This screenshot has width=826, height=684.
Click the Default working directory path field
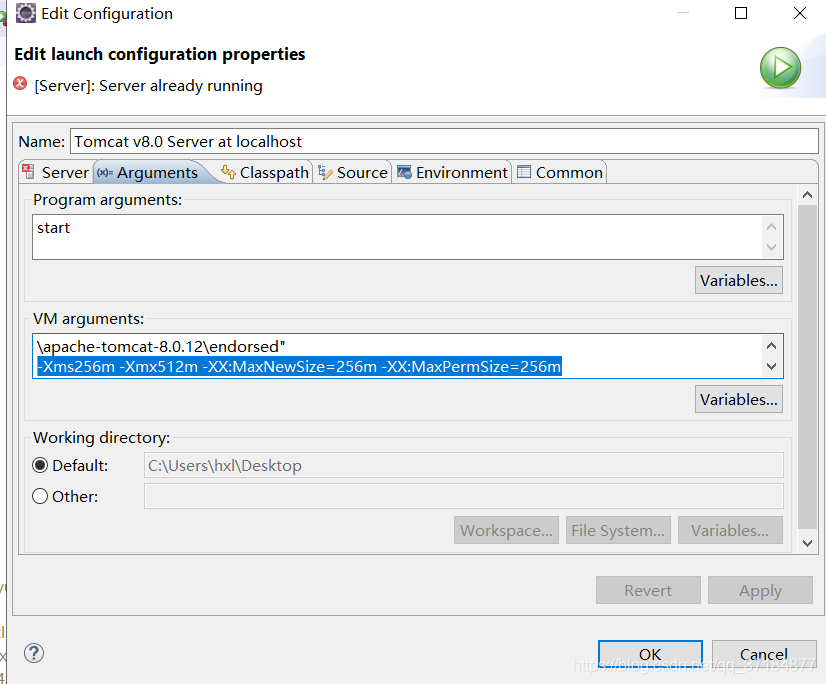click(x=464, y=465)
